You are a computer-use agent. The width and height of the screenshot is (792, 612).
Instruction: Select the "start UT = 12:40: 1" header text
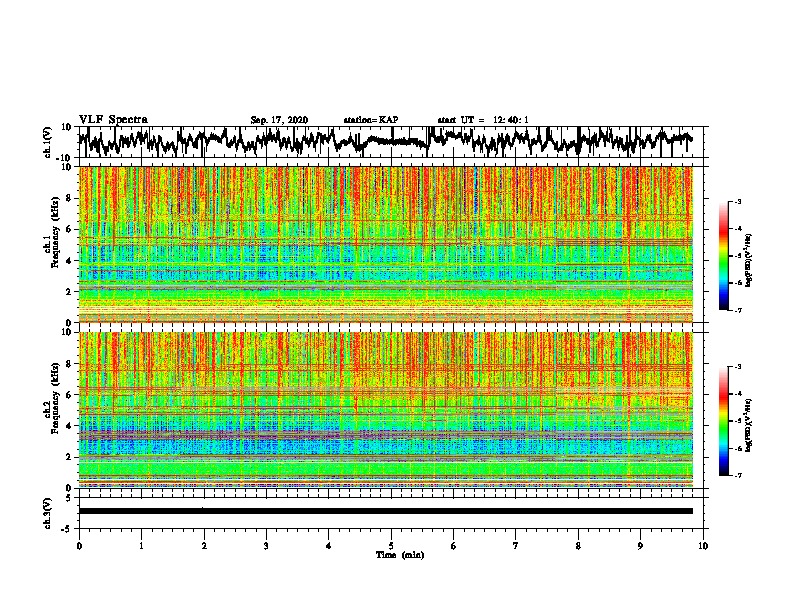click(x=483, y=120)
